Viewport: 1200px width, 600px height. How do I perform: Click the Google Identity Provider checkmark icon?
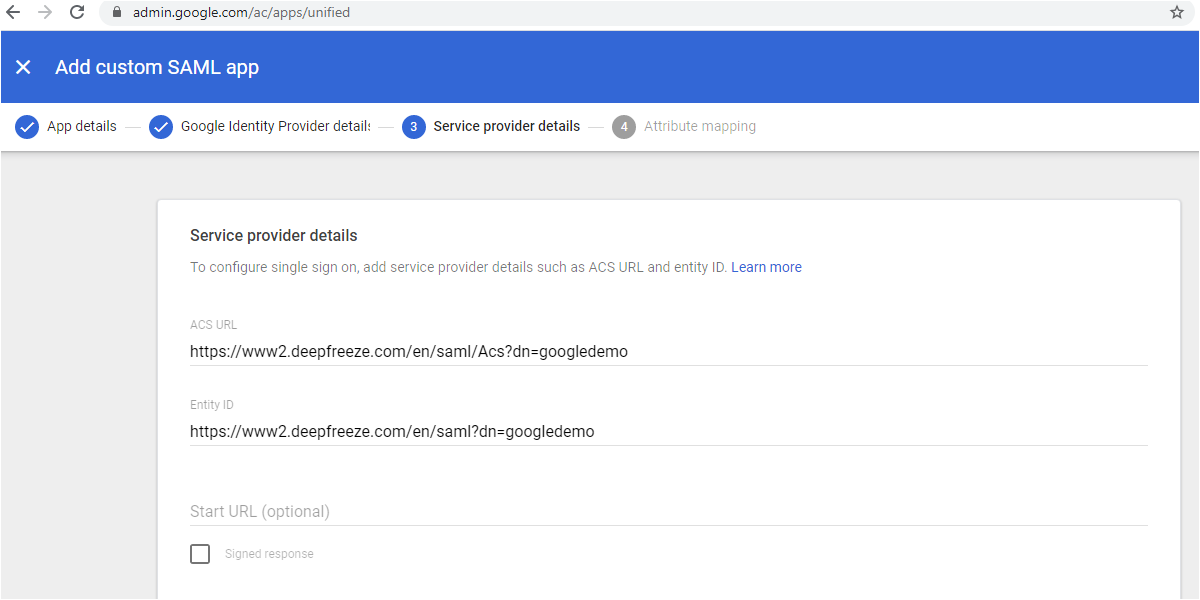(x=161, y=127)
